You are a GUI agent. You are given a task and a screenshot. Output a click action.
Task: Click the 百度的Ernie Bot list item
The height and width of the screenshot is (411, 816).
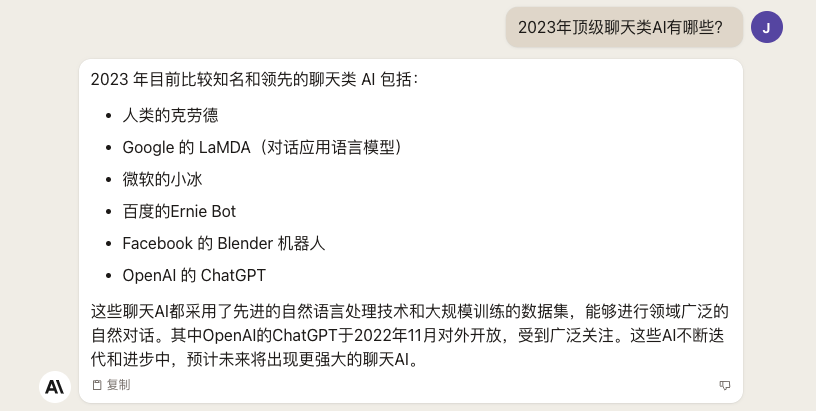179,211
